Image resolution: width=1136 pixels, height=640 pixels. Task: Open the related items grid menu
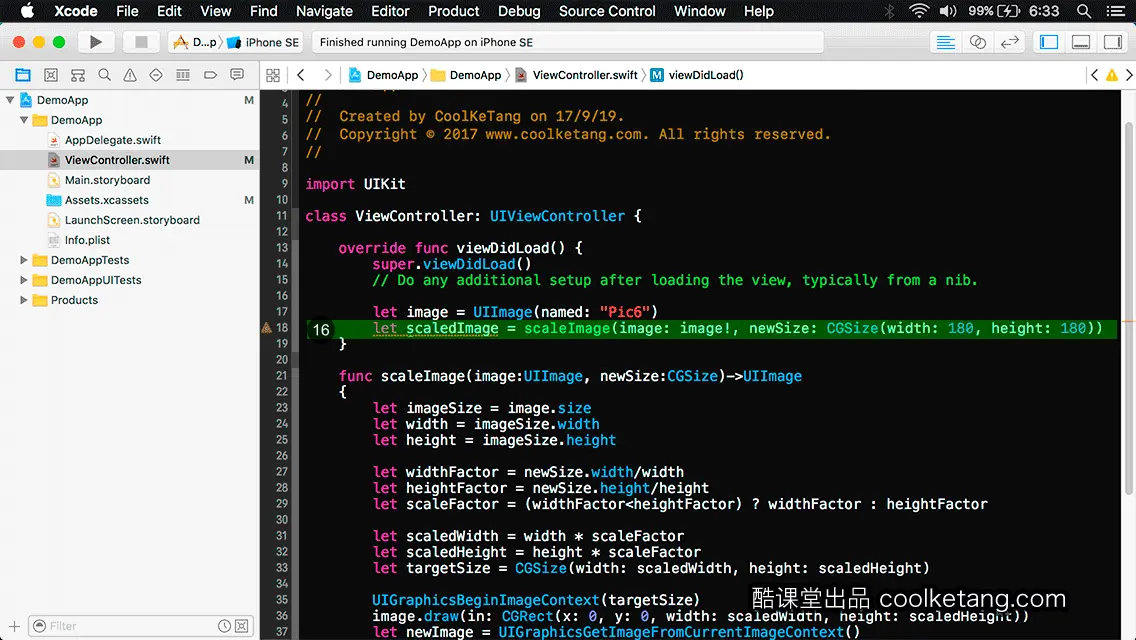273,75
